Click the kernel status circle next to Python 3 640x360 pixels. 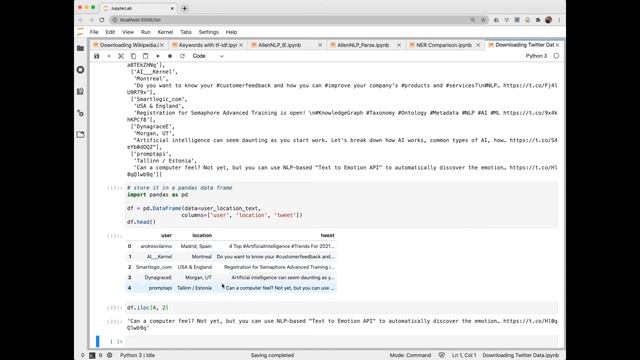point(556,56)
